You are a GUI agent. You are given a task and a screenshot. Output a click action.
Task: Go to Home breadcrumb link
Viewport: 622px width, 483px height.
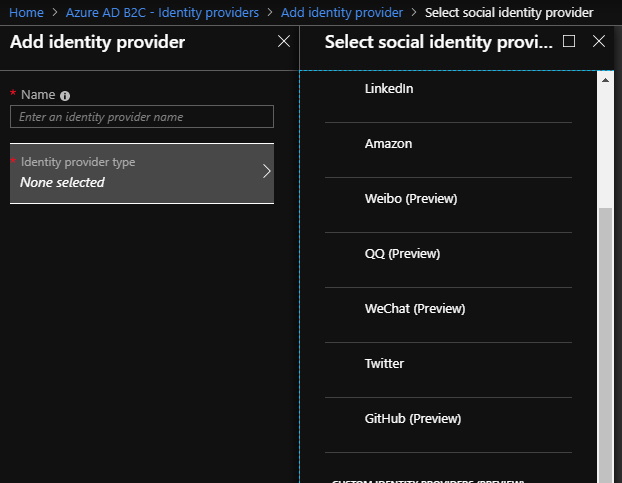[27, 13]
